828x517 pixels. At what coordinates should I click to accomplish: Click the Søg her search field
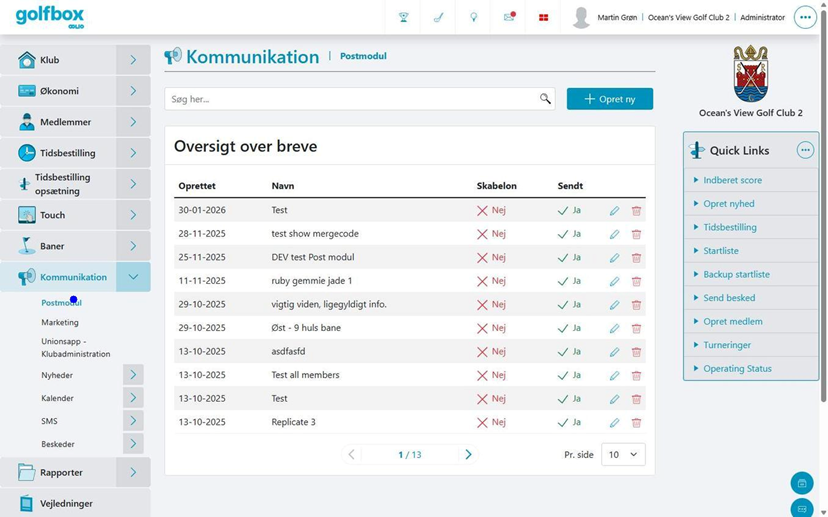[353, 99]
